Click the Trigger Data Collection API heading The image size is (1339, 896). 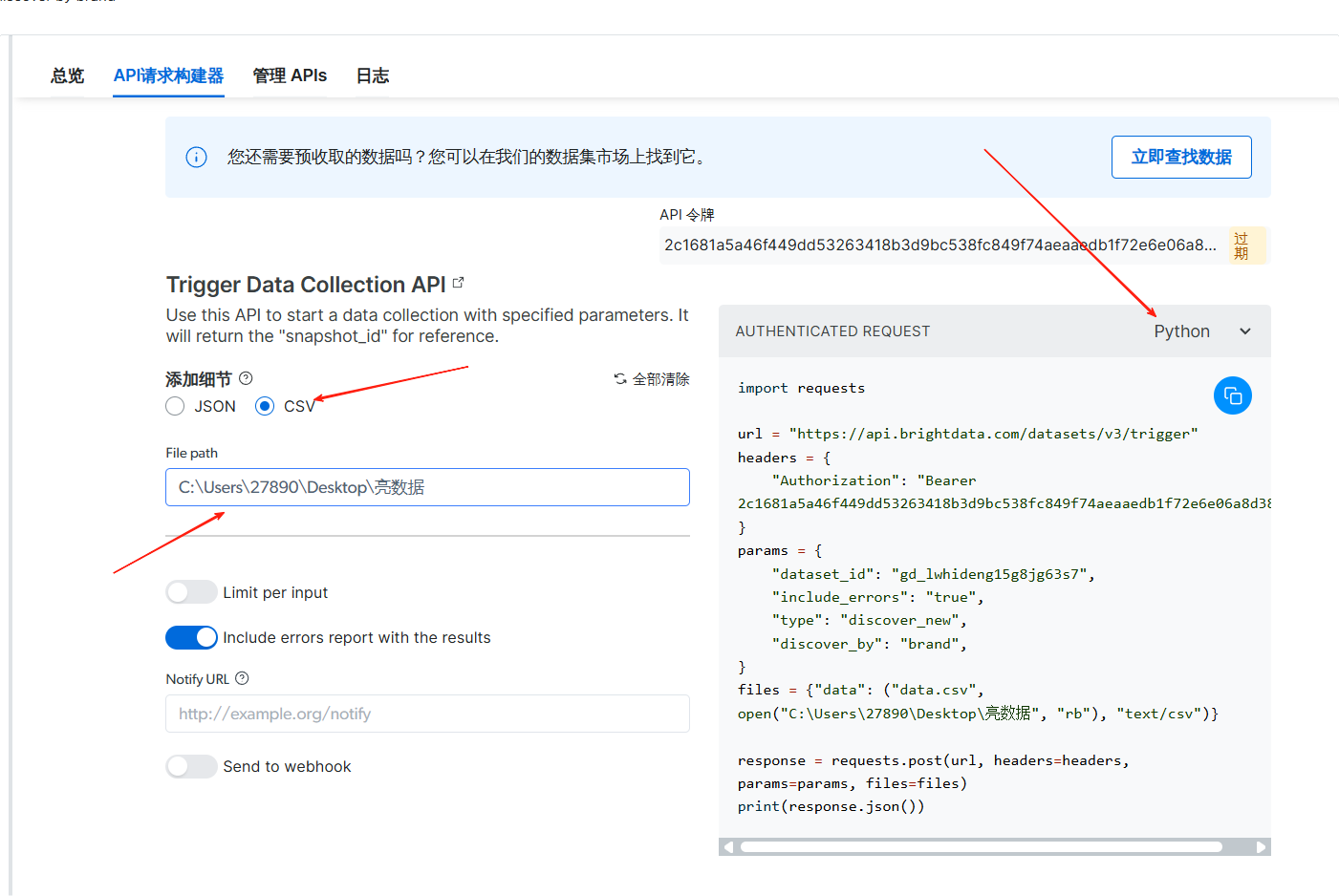point(306,285)
